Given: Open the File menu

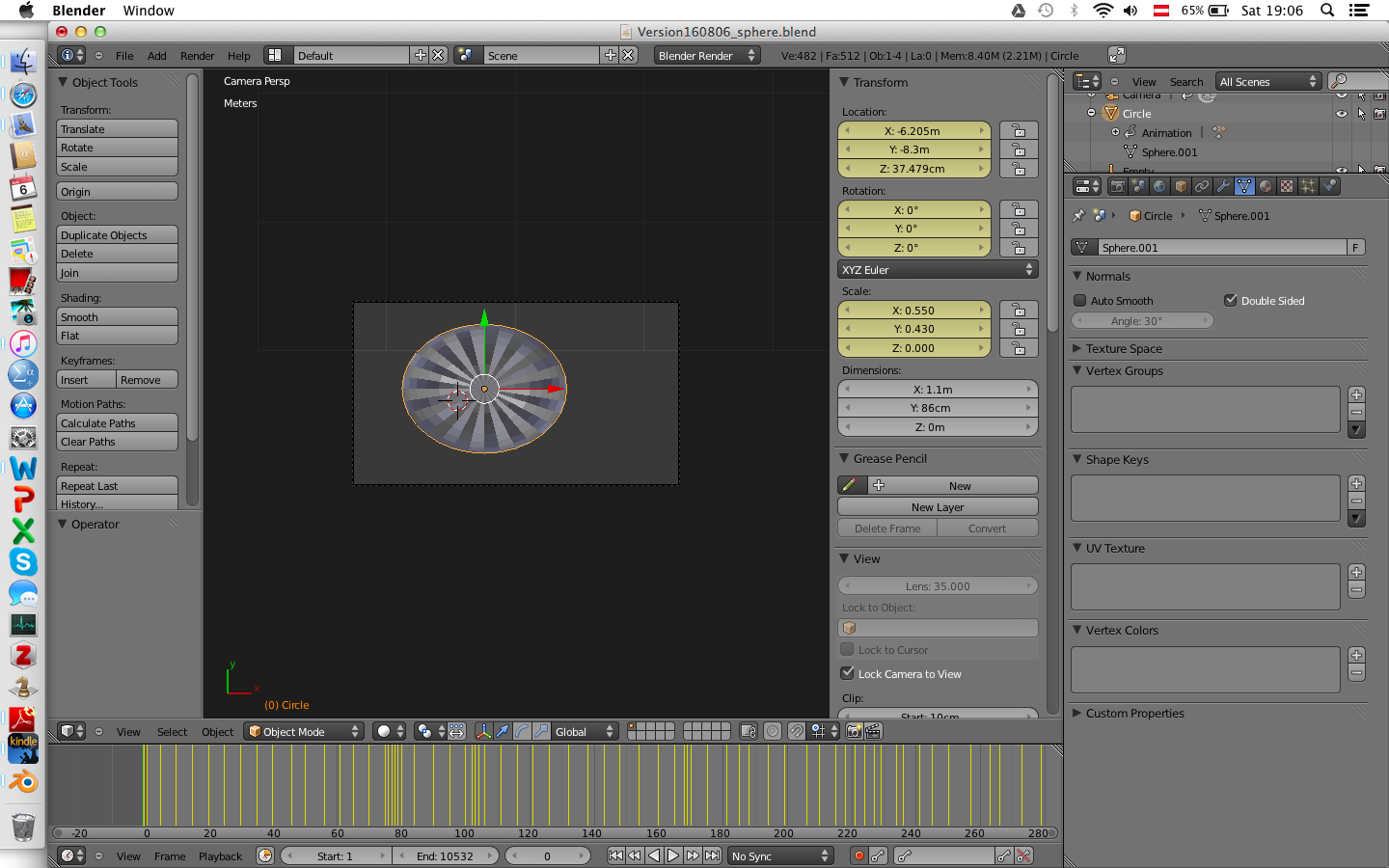Looking at the screenshot, I should pyautogui.click(x=124, y=56).
